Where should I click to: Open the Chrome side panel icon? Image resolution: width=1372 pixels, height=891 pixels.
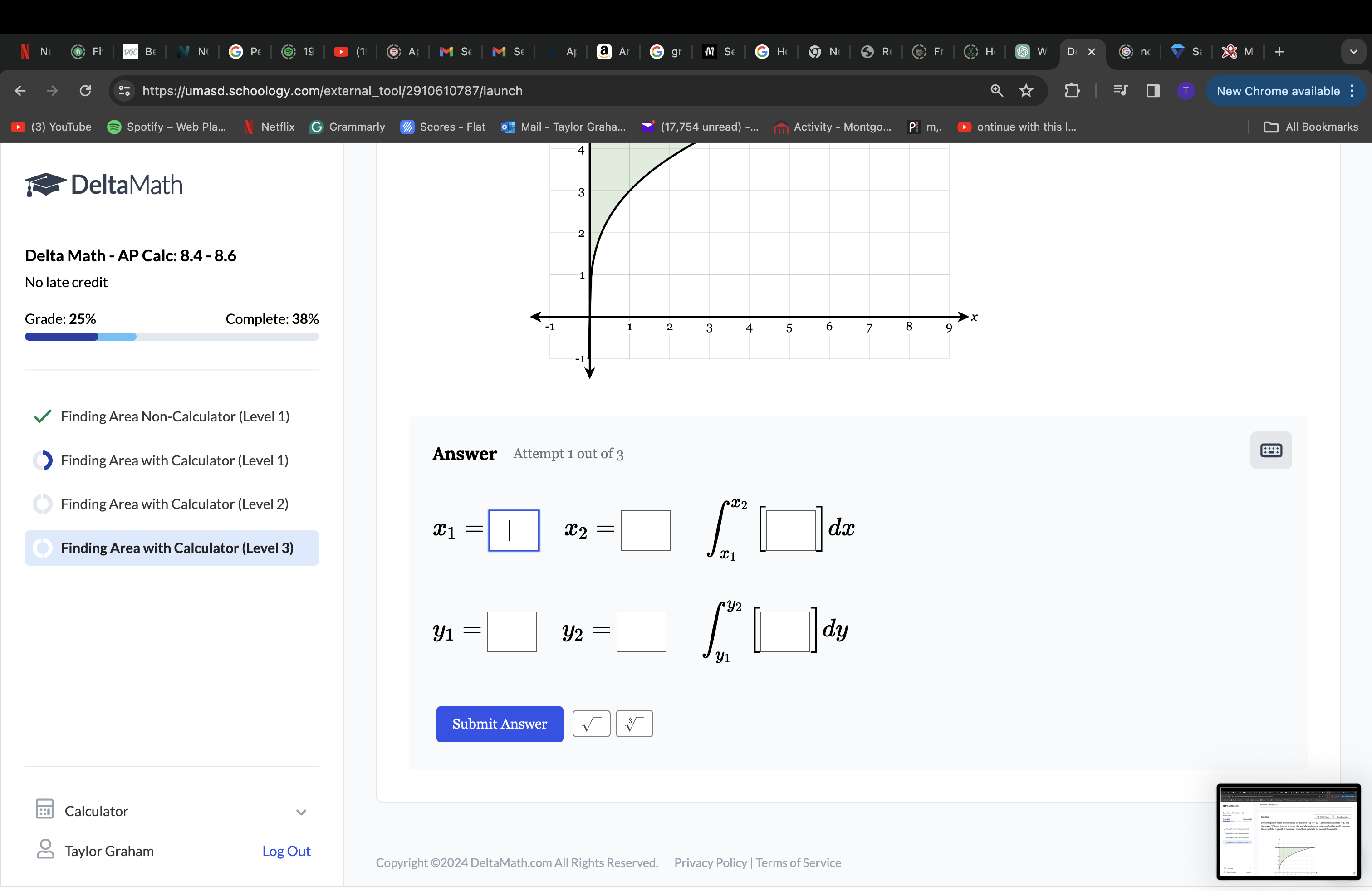[x=1153, y=90]
